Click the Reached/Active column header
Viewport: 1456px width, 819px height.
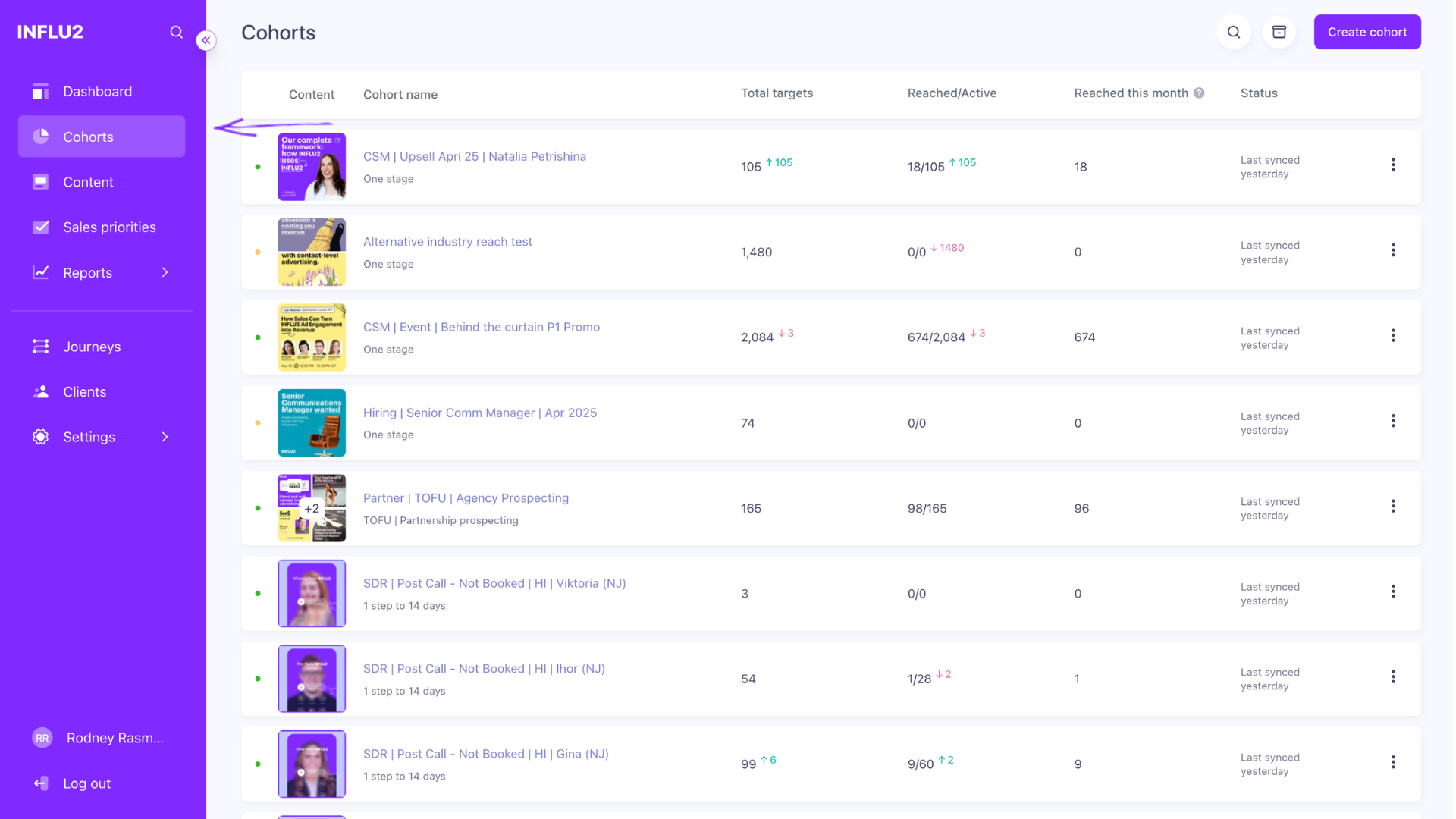click(952, 93)
